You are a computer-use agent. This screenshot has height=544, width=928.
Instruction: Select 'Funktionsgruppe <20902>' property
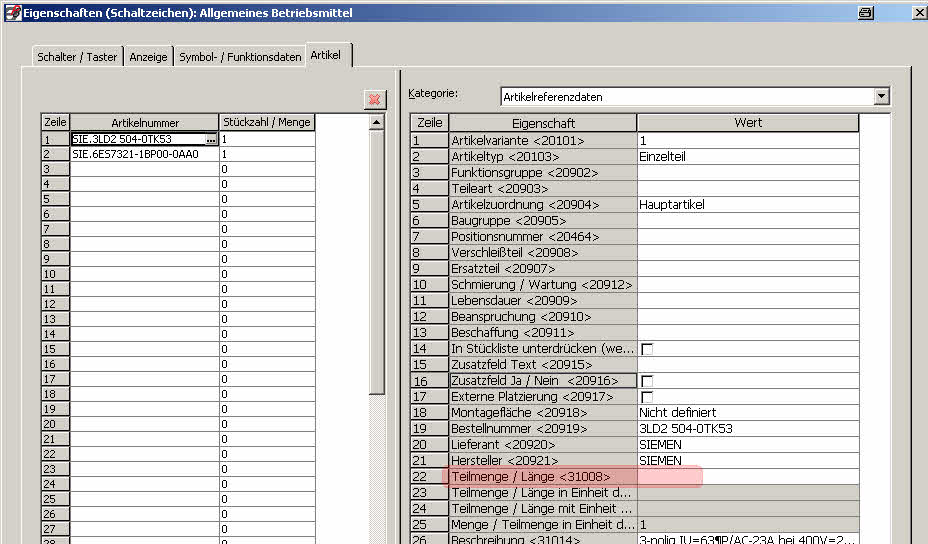pyautogui.click(x=543, y=172)
